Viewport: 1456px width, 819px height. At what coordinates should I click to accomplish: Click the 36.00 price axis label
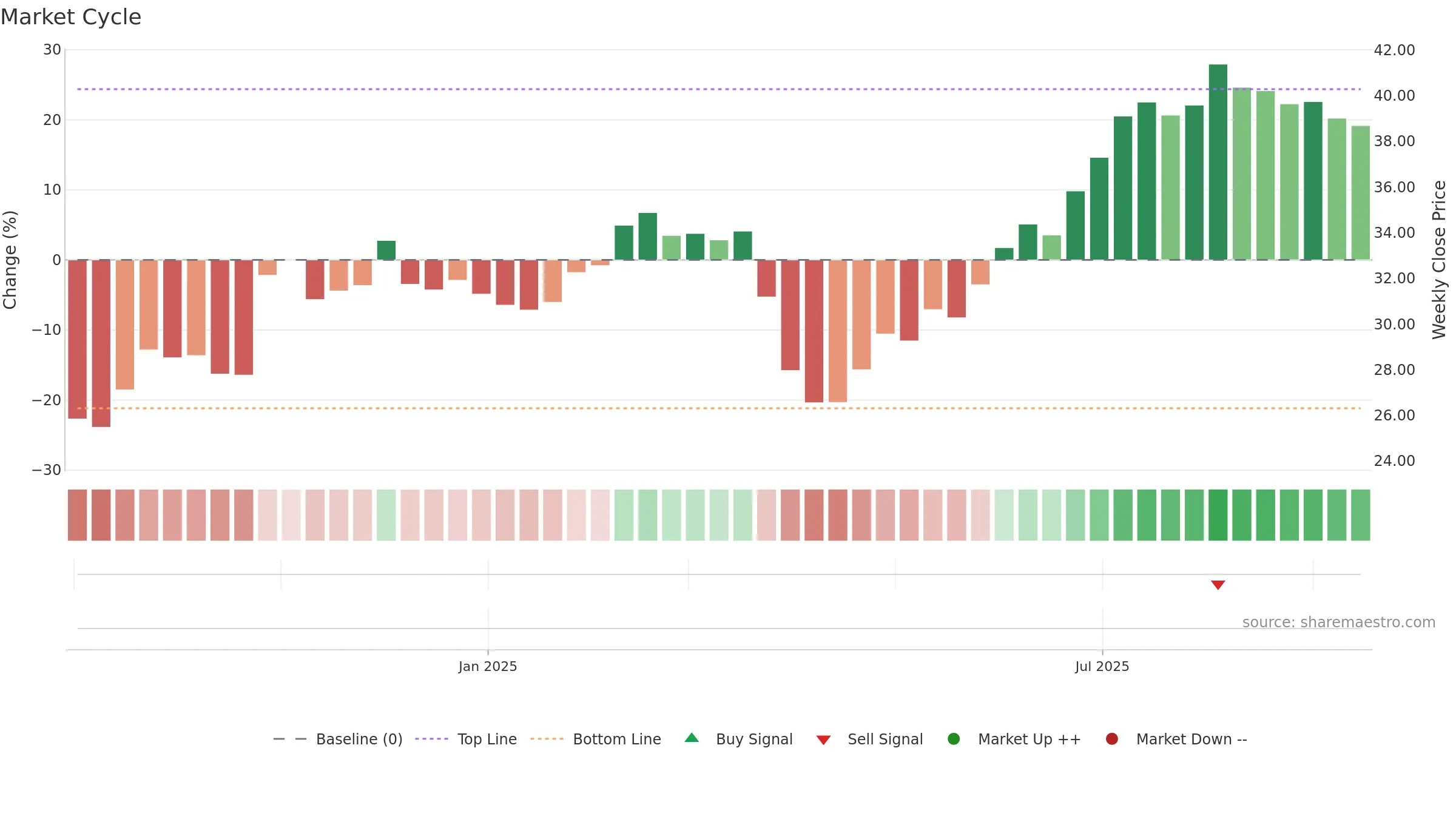[x=1394, y=187]
